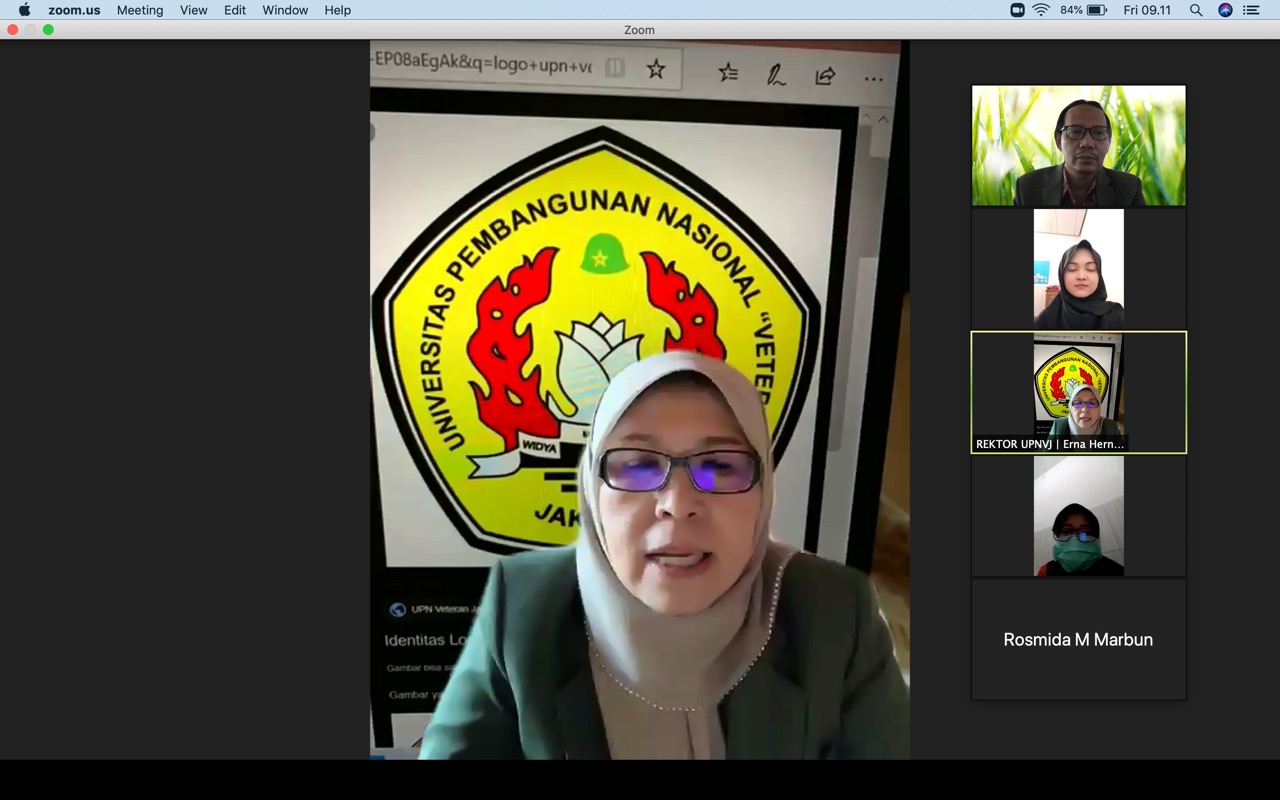The image size is (1280, 800).
Task: Open the Apple menu
Action: (25, 10)
